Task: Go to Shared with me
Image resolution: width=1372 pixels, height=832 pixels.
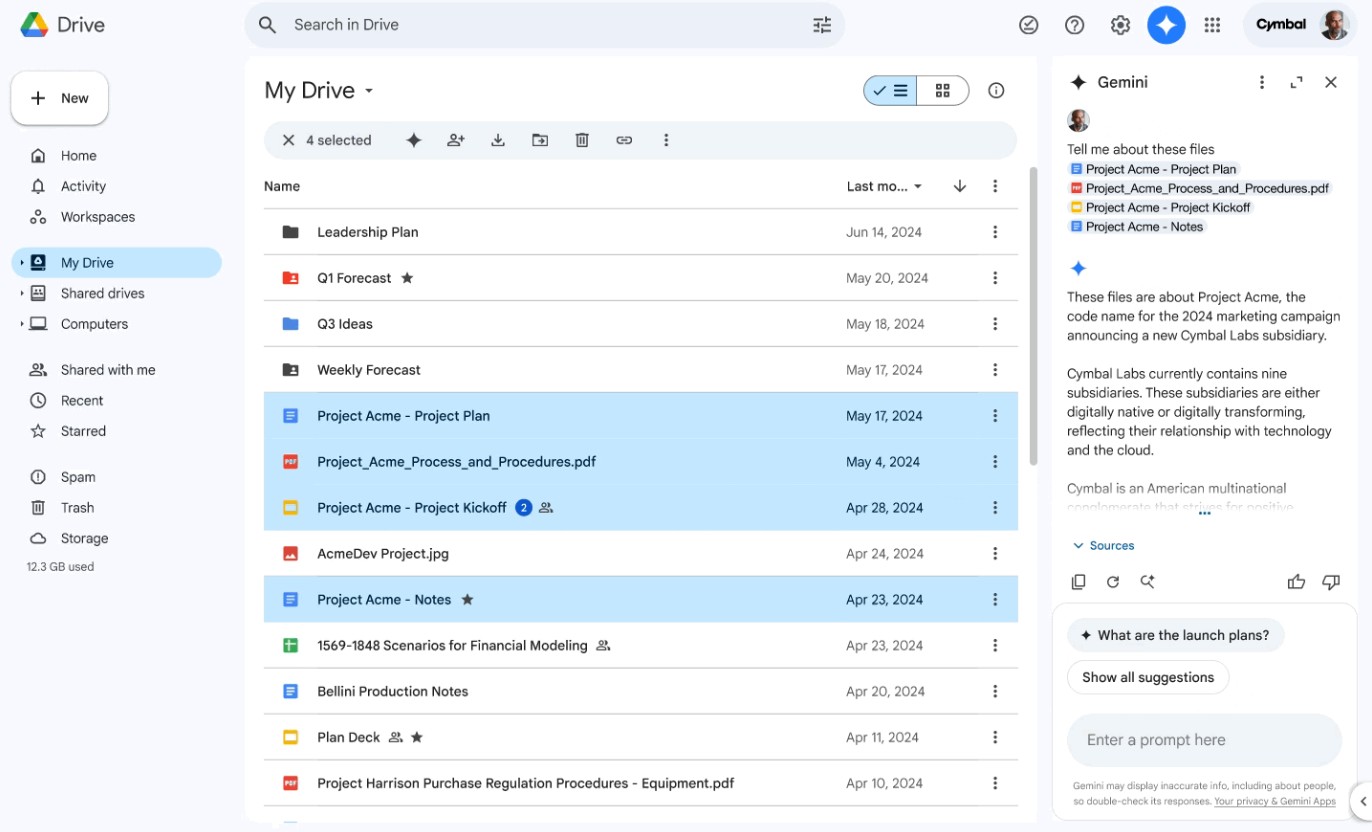Action: (107, 370)
